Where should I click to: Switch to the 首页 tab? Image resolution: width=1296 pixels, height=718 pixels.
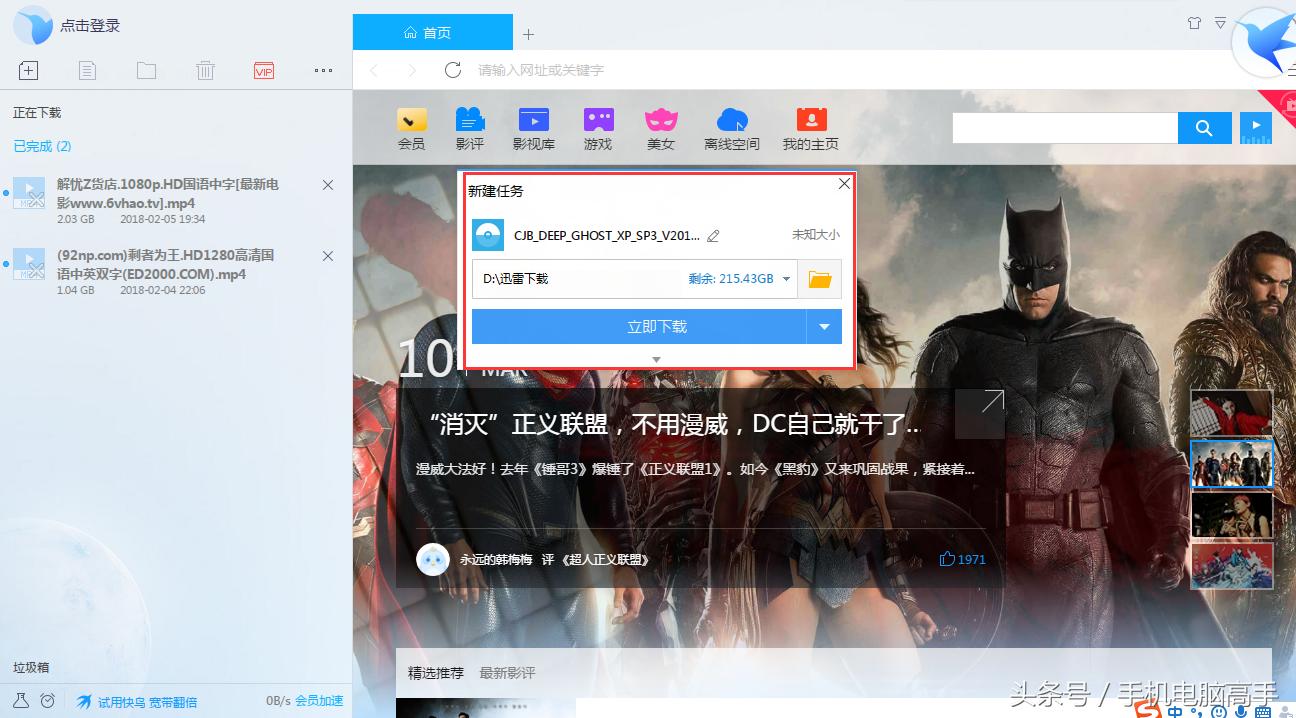pyautogui.click(x=432, y=31)
